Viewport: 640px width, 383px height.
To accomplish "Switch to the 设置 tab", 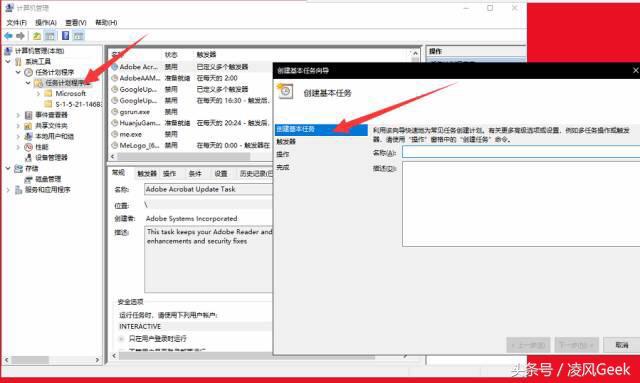I will tap(221, 174).
